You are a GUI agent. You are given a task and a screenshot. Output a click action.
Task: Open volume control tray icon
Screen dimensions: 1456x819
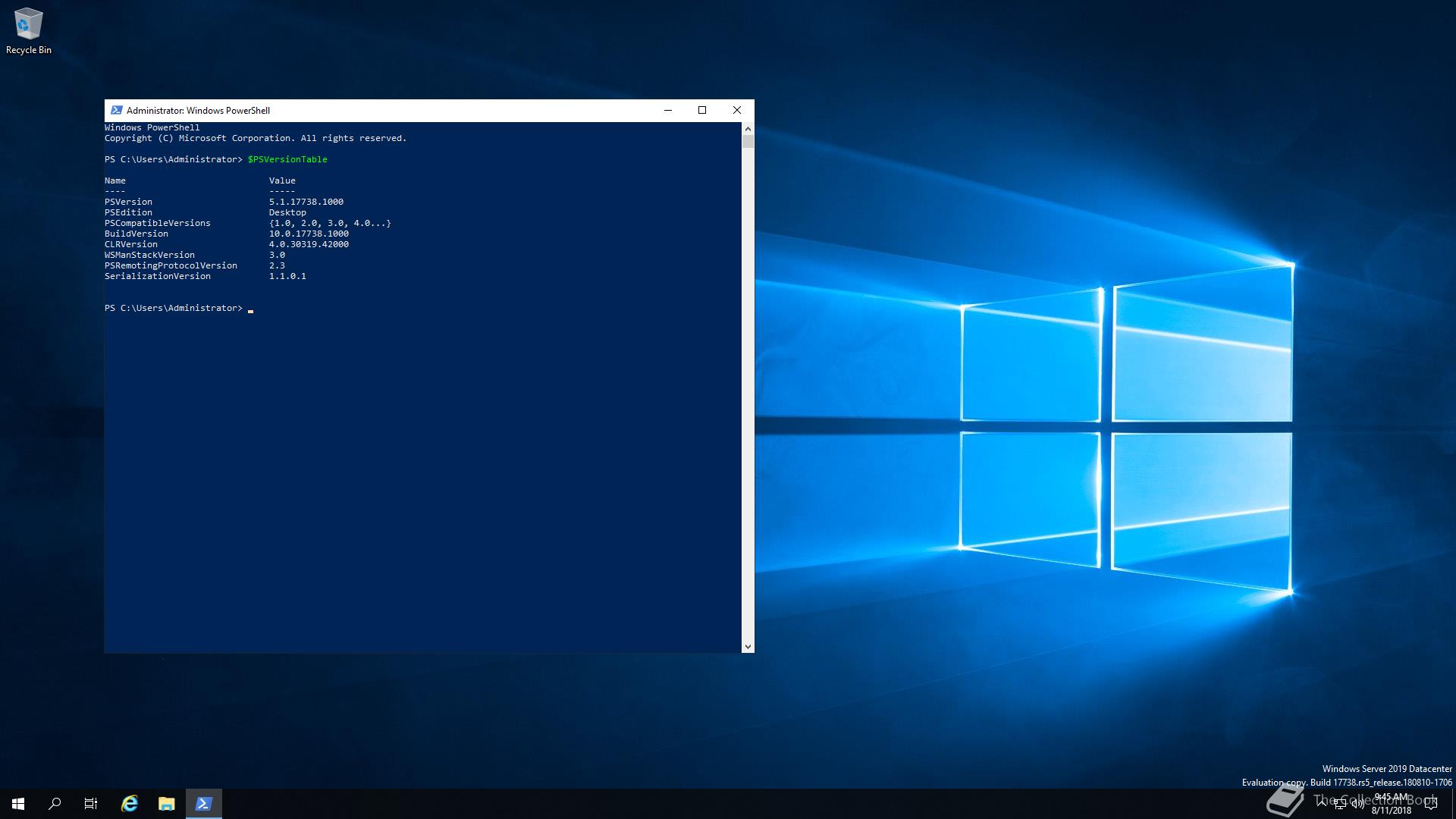(x=1357, y=804)
